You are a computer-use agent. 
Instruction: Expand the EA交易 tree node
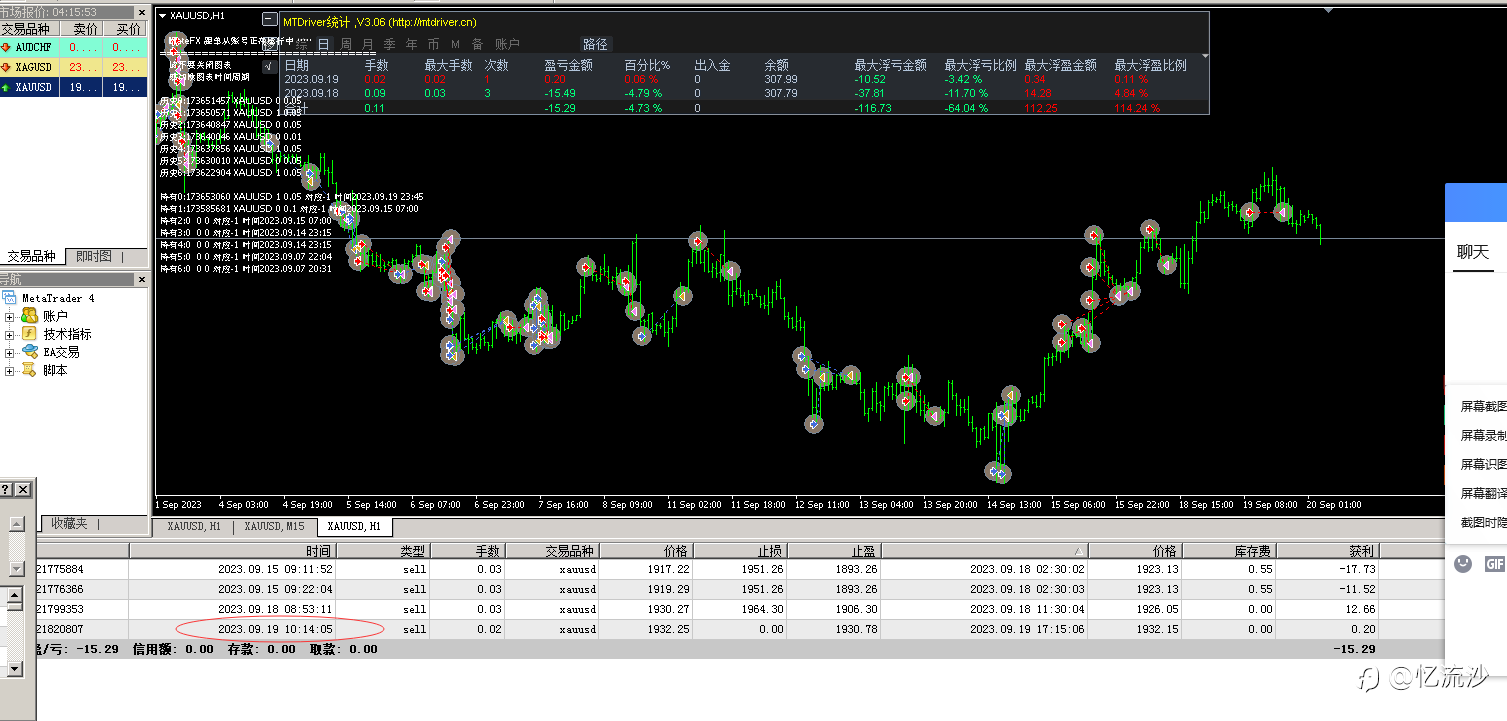point(10,352)
